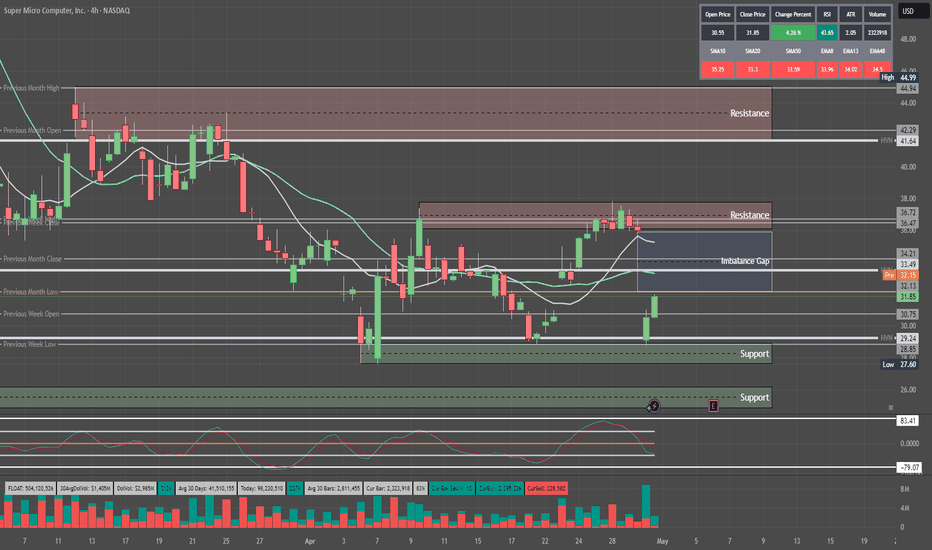Click the May label on the time axis

[x=662, y=540]
